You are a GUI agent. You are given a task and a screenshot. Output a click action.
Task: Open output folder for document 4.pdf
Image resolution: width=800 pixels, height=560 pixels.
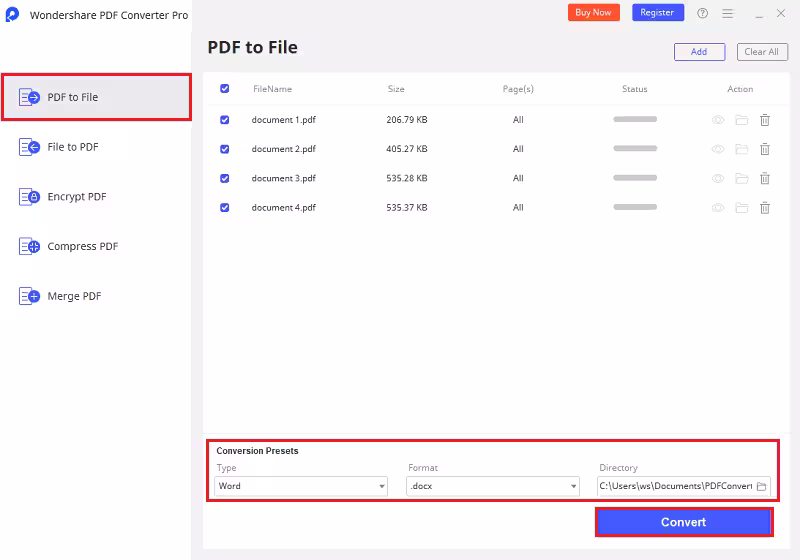(741, 208)
